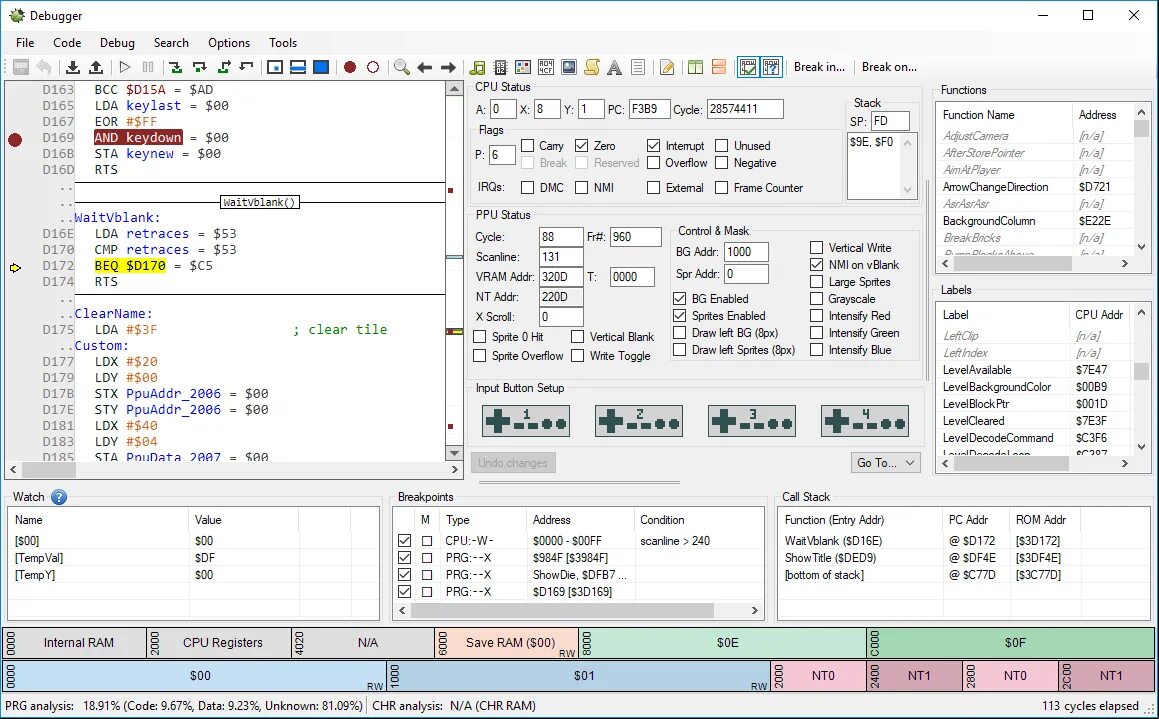Click the SP stack pointer field
This screenshot has width=1159, height=719.
point(889,121)
